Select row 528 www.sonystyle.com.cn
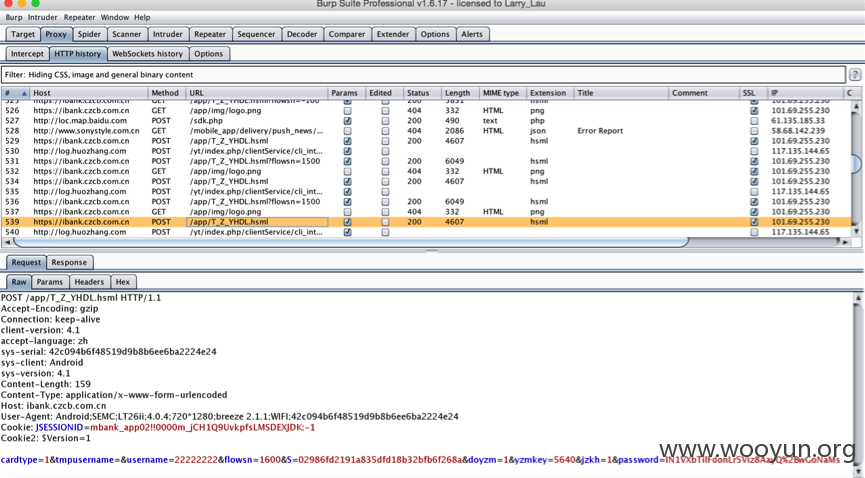The width and height of the screenshot is (865, 478). (x=426, y=131)
